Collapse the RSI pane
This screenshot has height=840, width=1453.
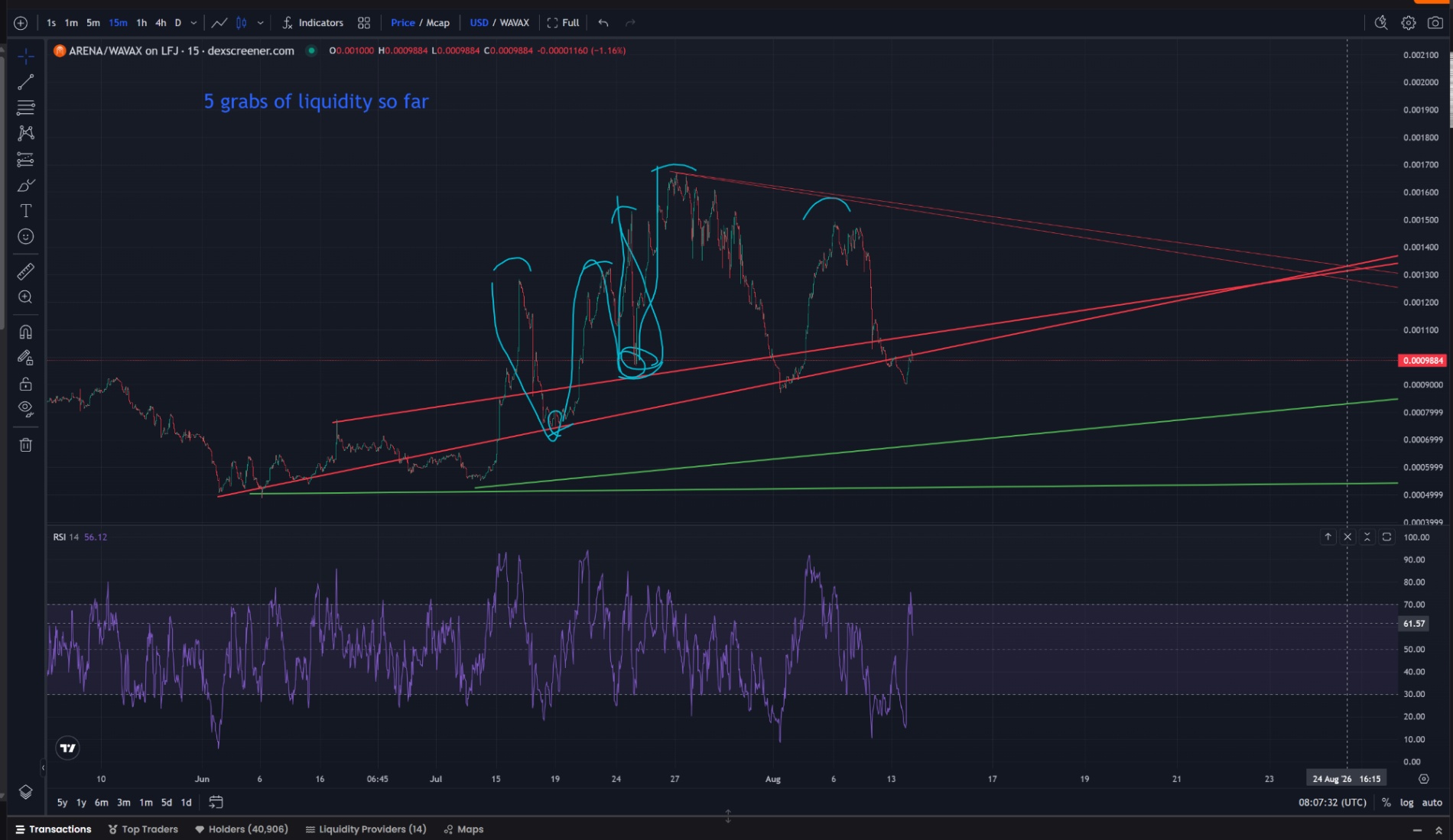coord(1367,537)
